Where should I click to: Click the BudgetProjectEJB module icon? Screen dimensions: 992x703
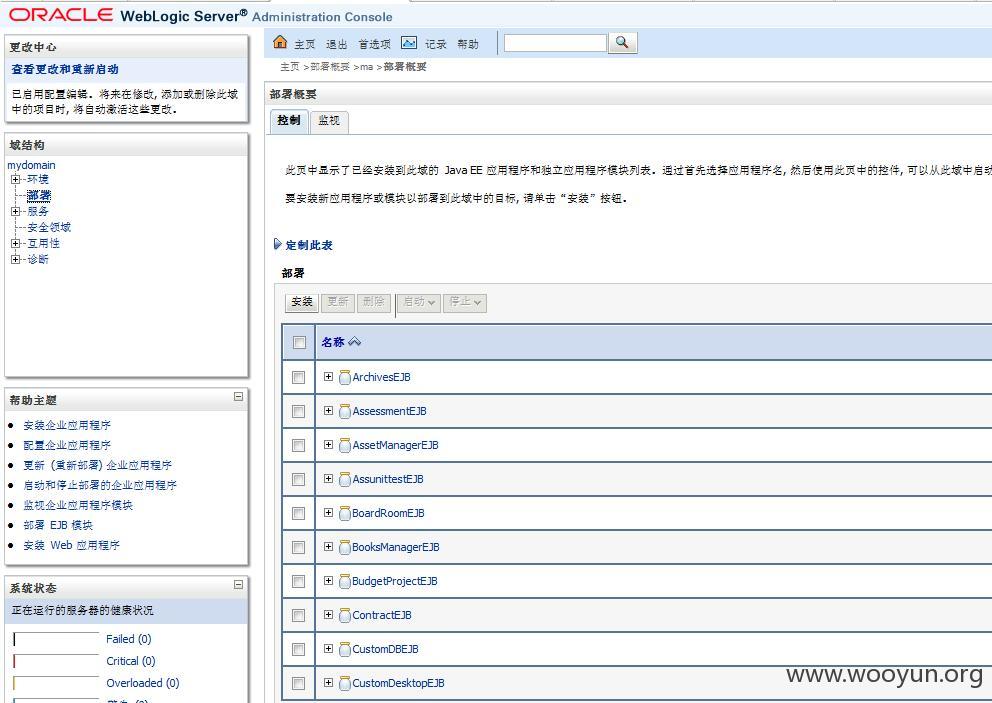point(345,582)
